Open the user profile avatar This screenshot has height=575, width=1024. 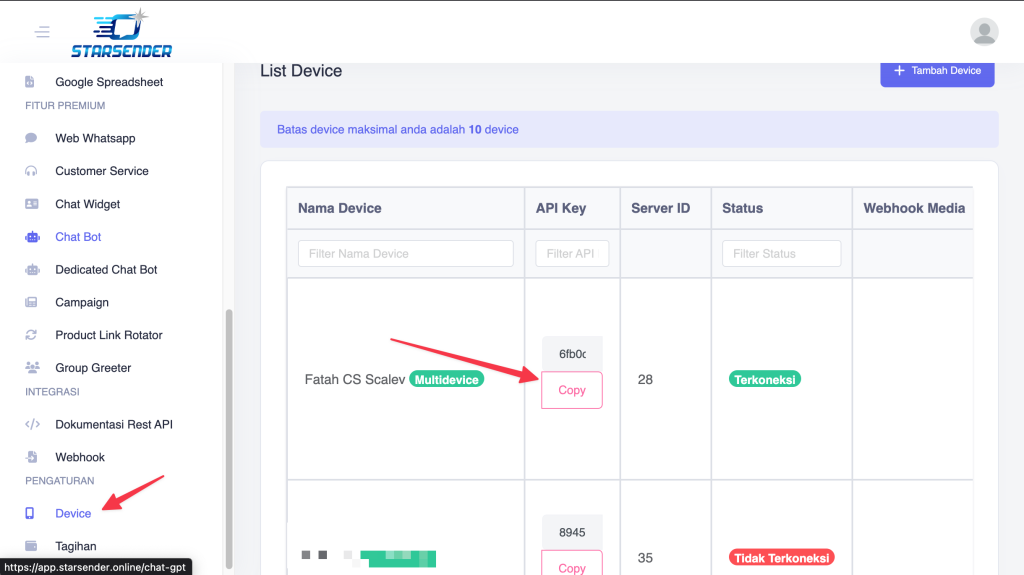984,32
